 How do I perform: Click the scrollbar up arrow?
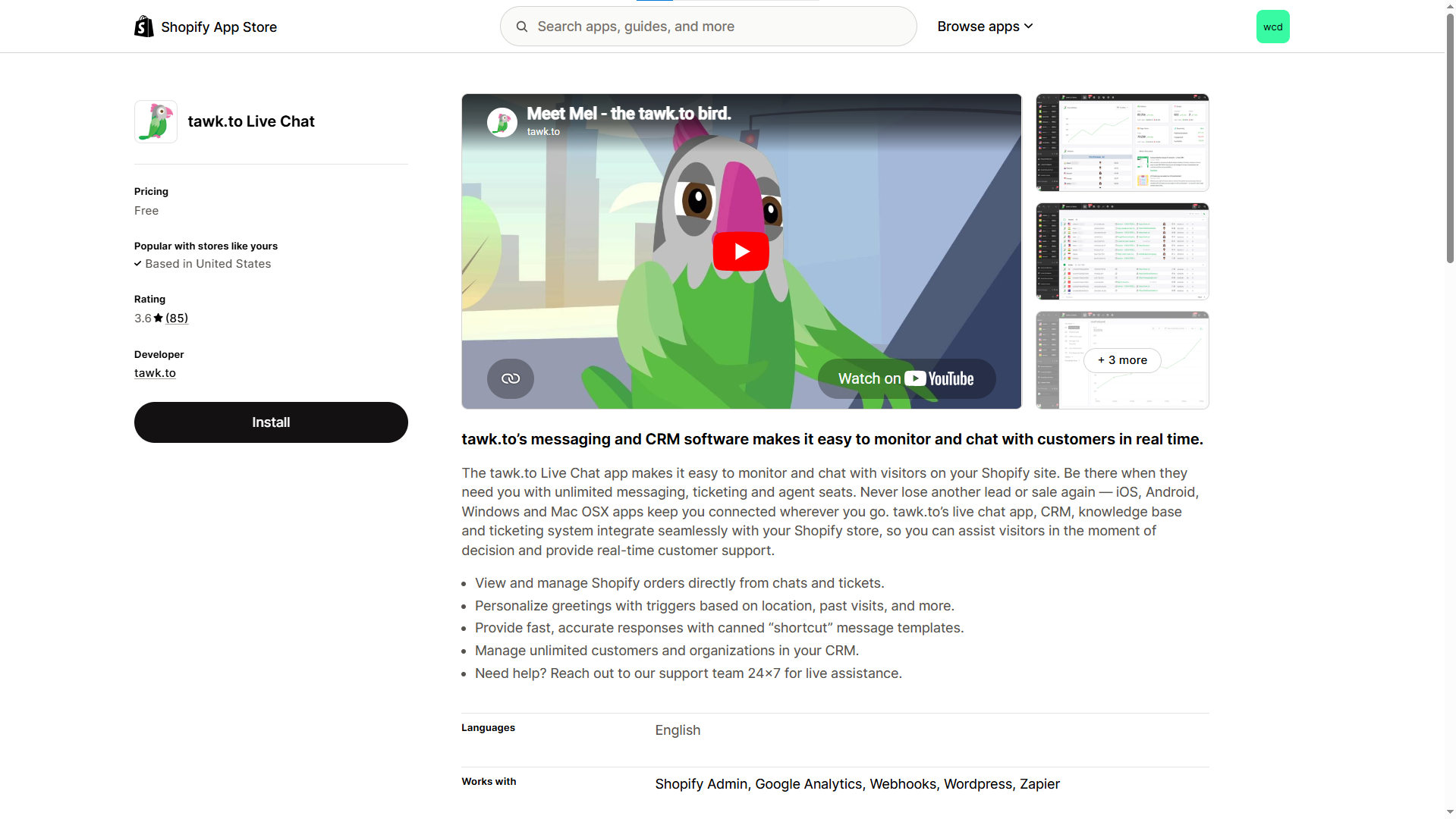click(x=1450, y=5)
